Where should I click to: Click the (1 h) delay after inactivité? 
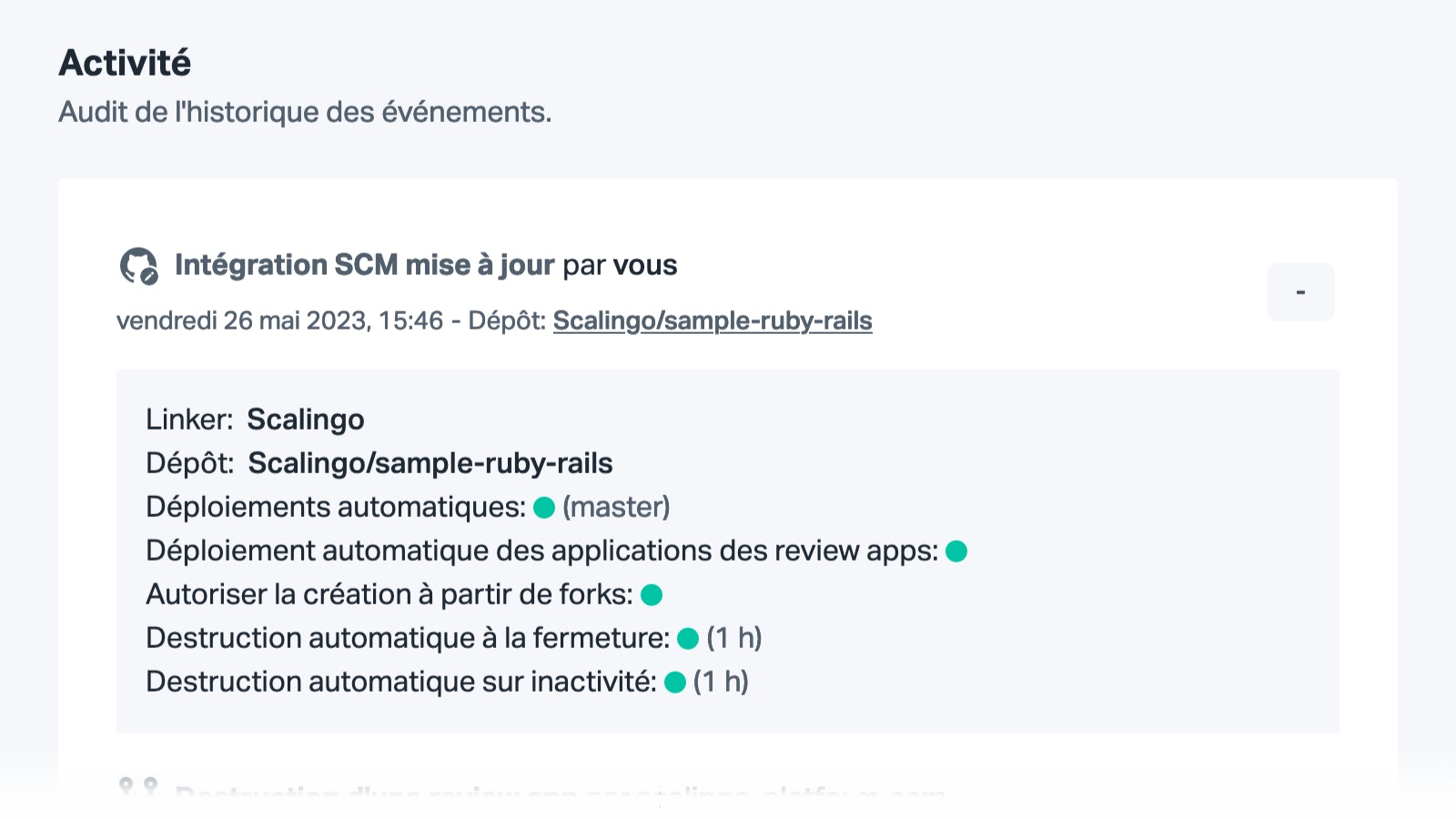point(721,682)
